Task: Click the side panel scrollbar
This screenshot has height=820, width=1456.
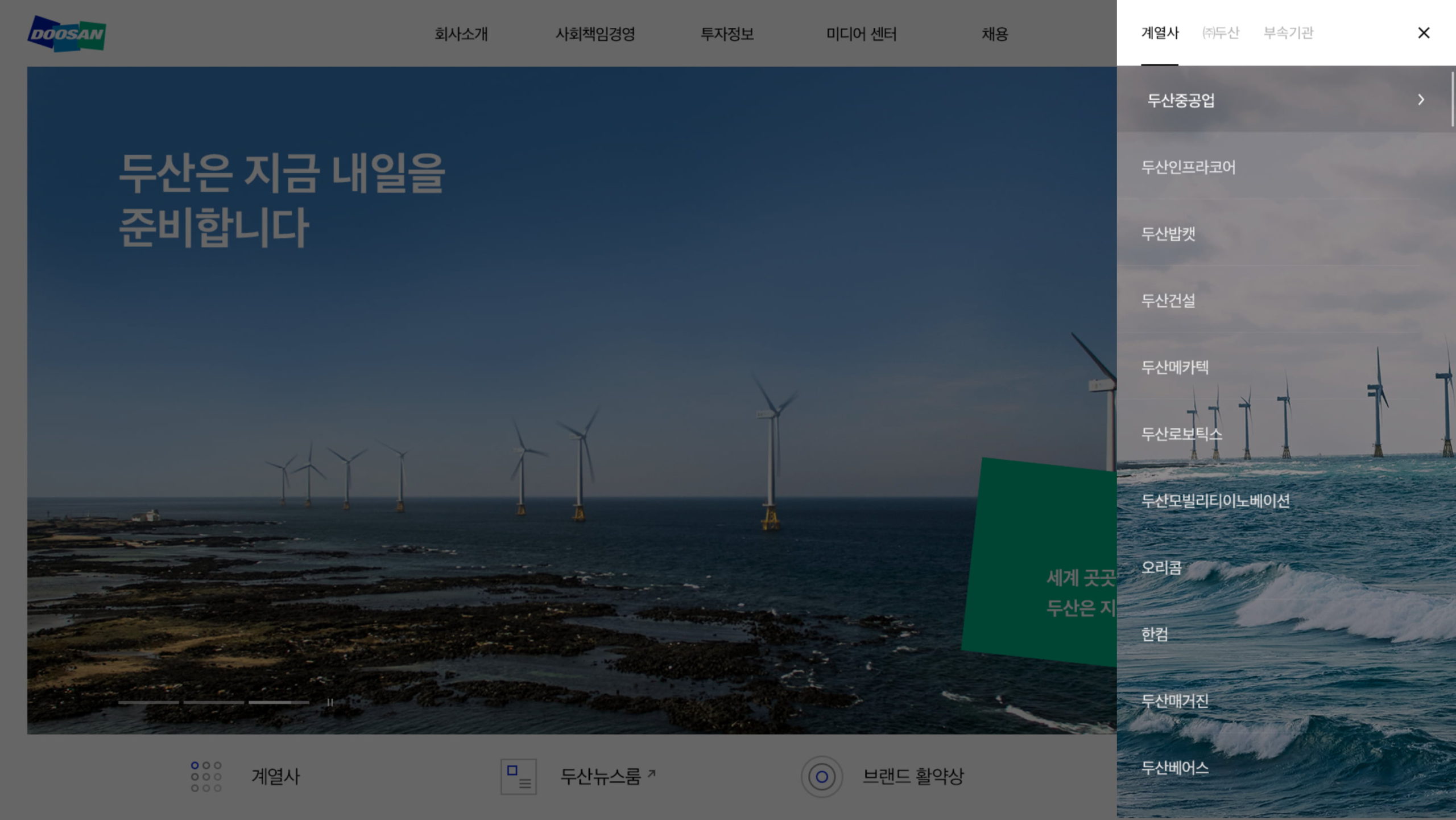Action: pos(1453,98)
